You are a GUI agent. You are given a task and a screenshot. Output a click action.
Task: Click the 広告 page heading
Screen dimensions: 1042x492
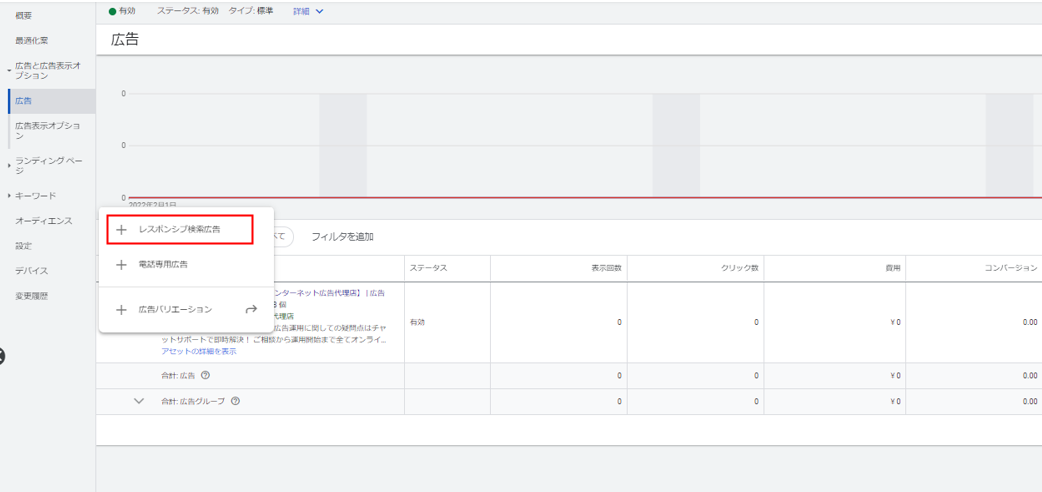click(x=124, y=39)
